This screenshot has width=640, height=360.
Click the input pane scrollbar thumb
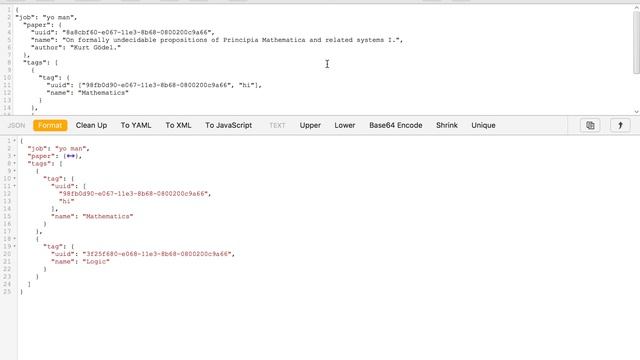[x=636, y=42]
